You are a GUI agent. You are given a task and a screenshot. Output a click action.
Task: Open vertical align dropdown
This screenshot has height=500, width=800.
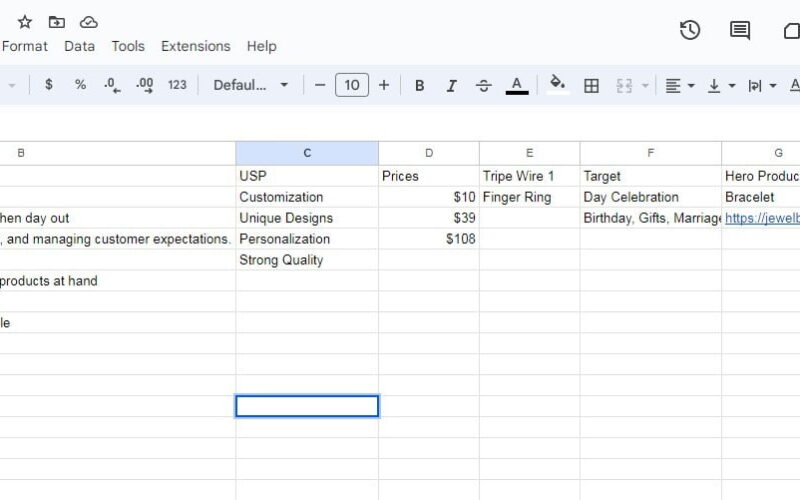pos(721,85)
